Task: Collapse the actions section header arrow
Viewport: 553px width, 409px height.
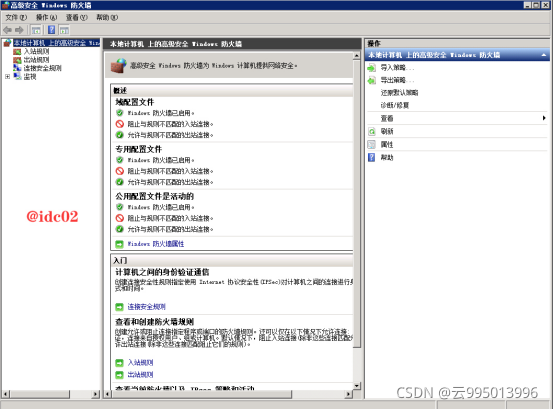Action: (543, 55)
